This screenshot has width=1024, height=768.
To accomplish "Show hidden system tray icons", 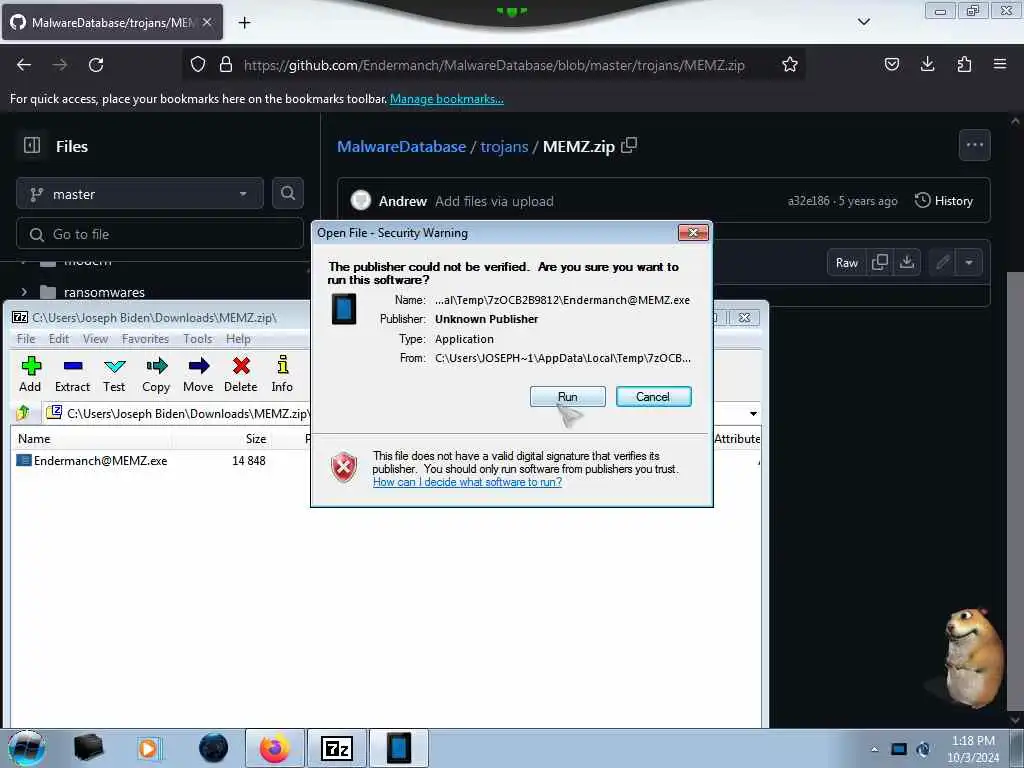I will [874, 749].
